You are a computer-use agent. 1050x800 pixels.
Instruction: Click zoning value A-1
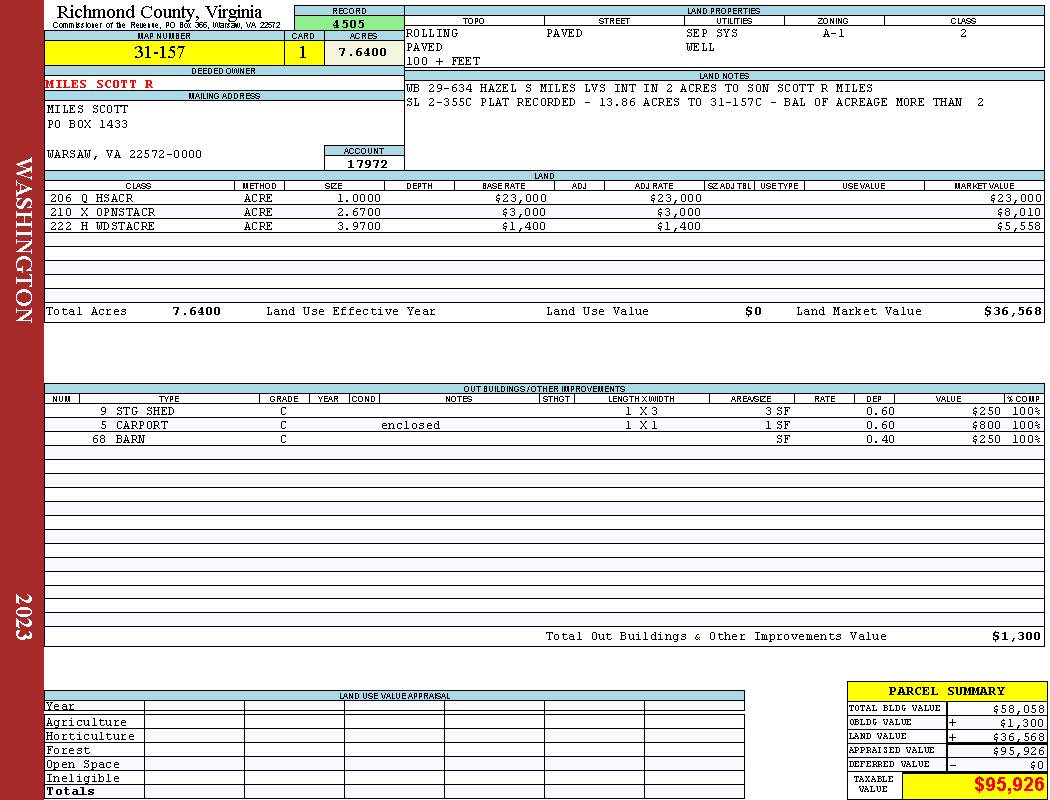pyautogui.click(x=834, y=33)
